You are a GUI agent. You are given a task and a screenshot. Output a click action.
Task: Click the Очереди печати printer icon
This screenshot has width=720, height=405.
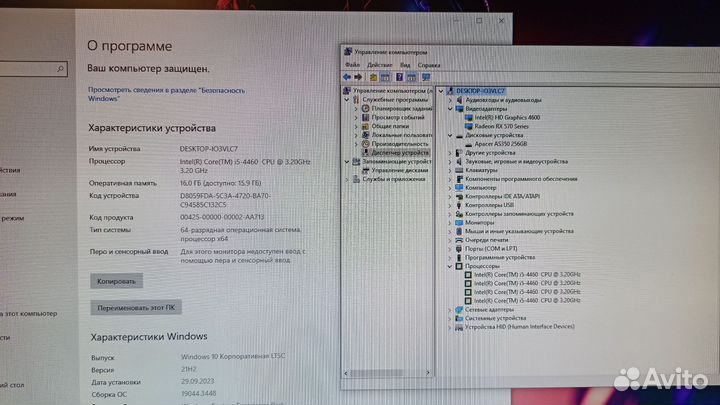tap(459, 240)
